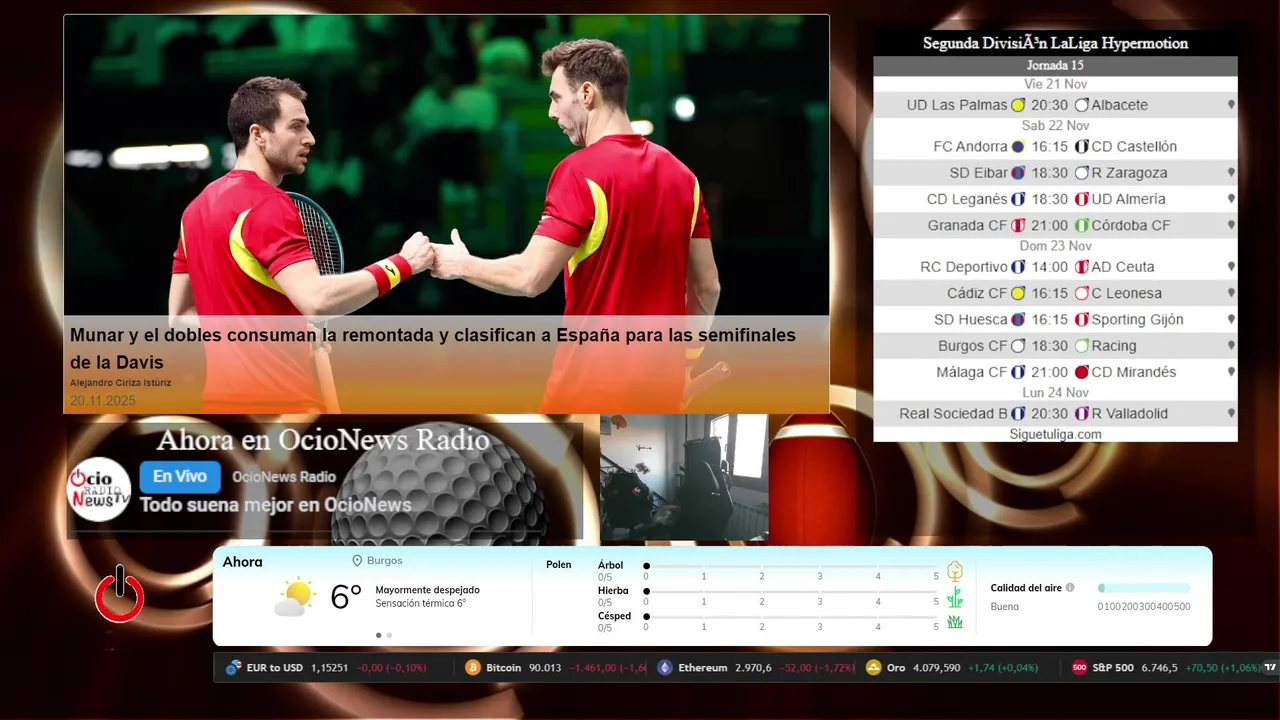Click location pin on SD Eibar row
1280x720 pixels.
(x=1231, y=173)
